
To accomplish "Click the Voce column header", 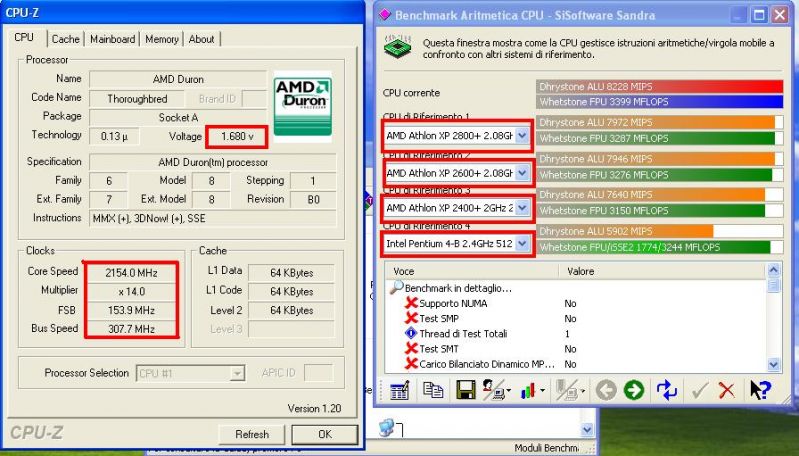I will click(472, 271).
